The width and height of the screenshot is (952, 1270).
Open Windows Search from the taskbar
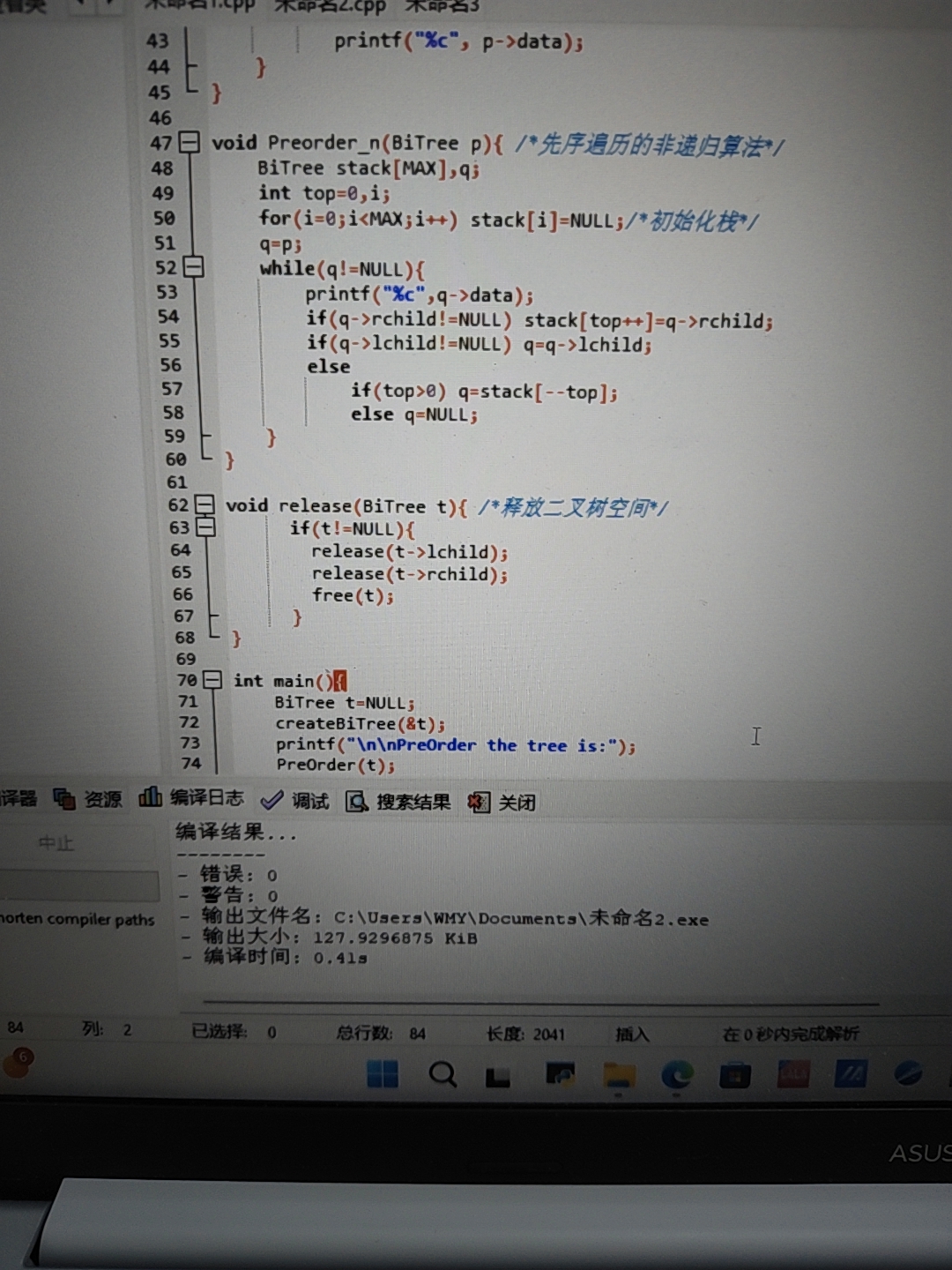click(x=443, y=1074)
